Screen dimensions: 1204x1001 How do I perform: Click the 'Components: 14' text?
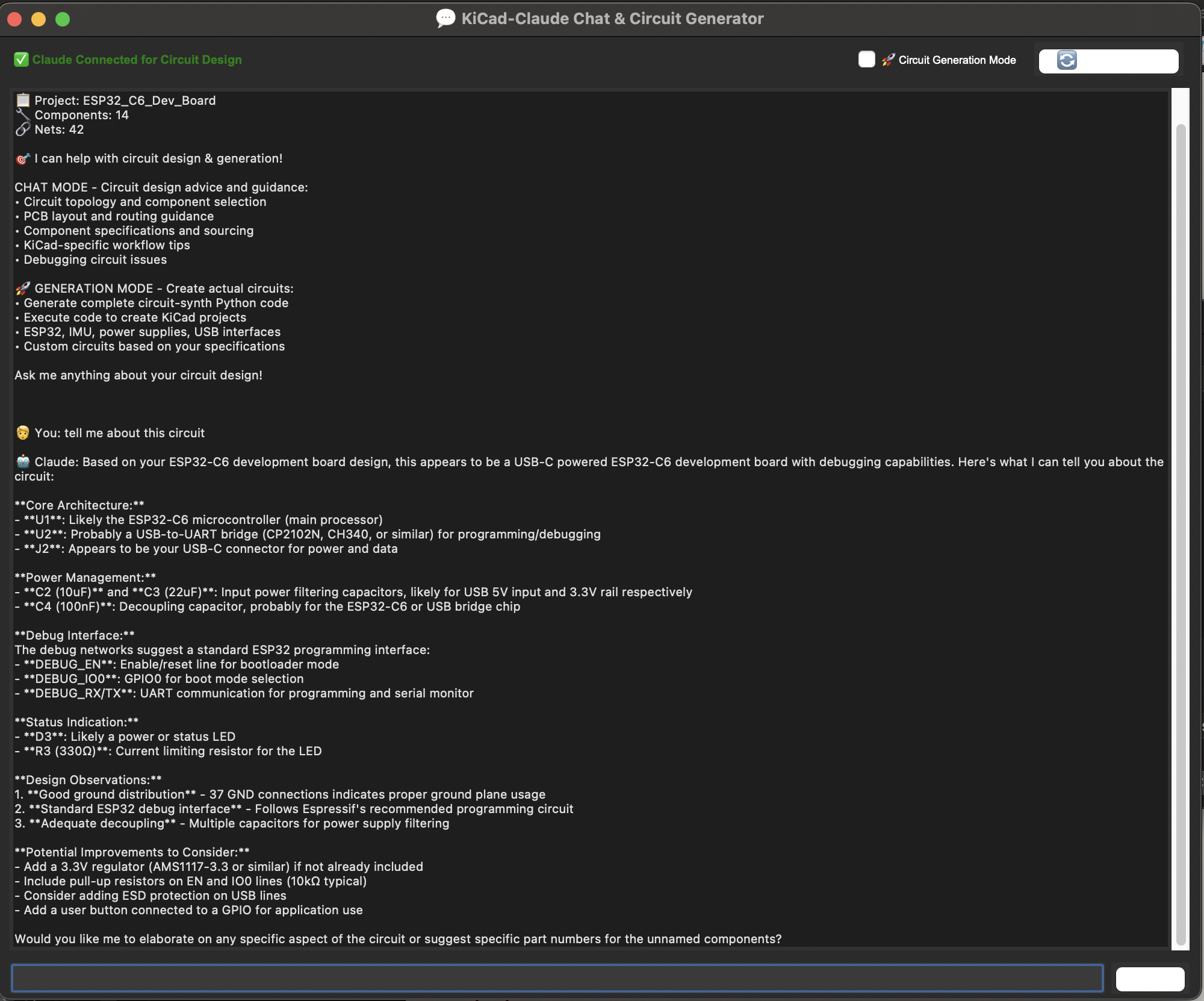pyautogui.click(x=81, y=115)
